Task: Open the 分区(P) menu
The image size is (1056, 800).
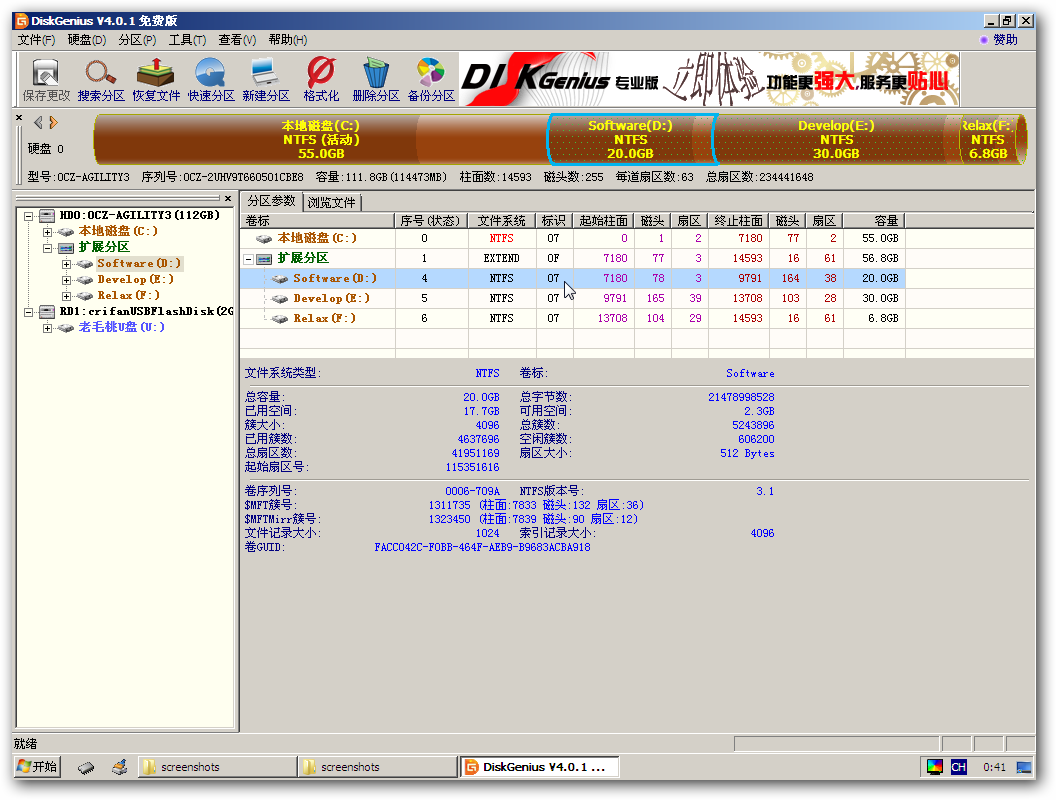Action: click(137, 40)
